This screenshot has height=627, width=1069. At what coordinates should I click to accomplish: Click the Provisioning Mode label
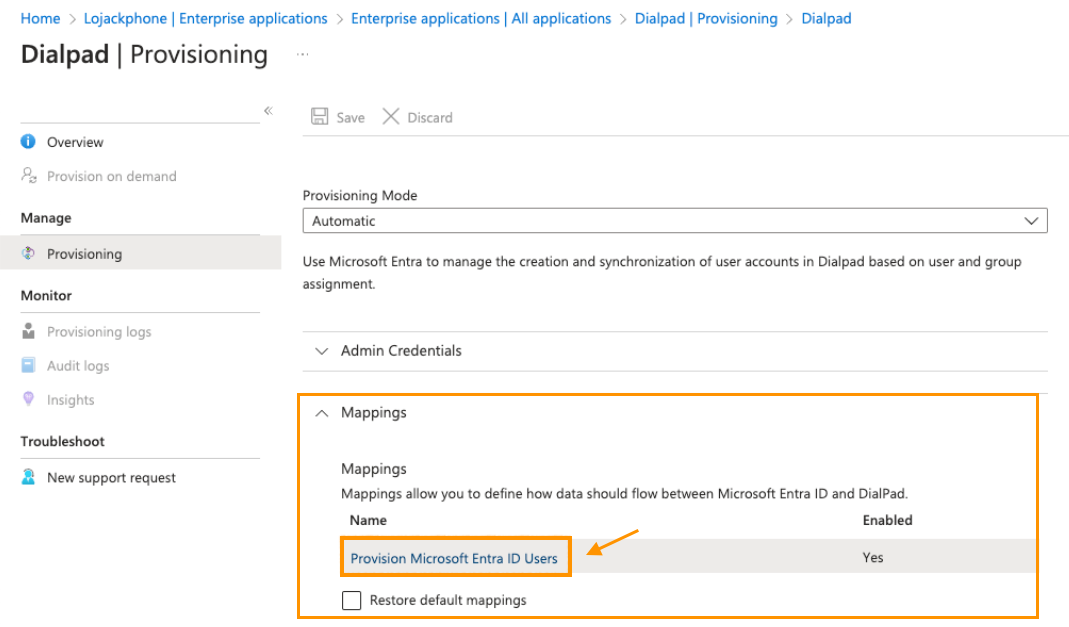point(360,196)
